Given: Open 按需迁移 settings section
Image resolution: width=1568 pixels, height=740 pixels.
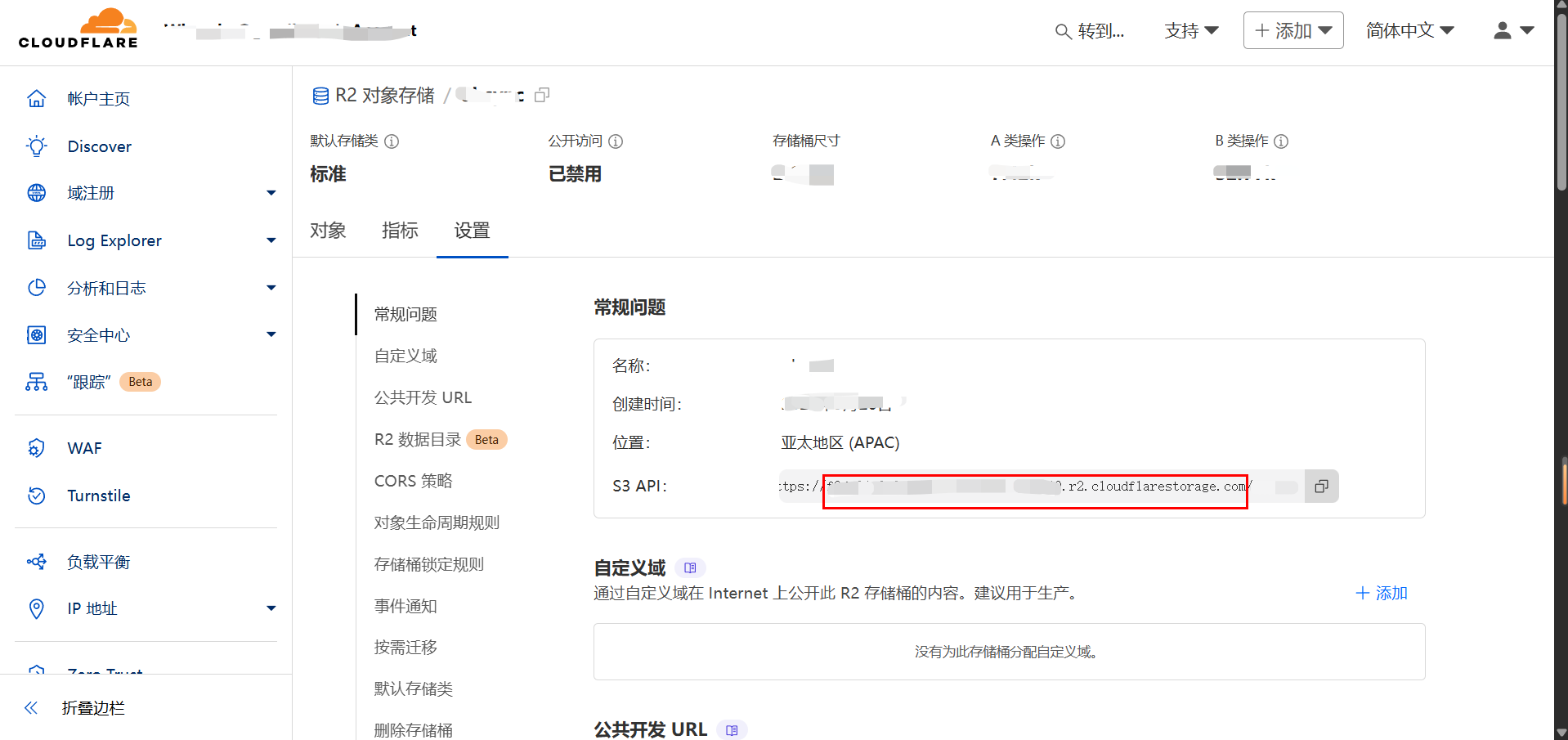Looking at the screenshot, I should [405, 648].
